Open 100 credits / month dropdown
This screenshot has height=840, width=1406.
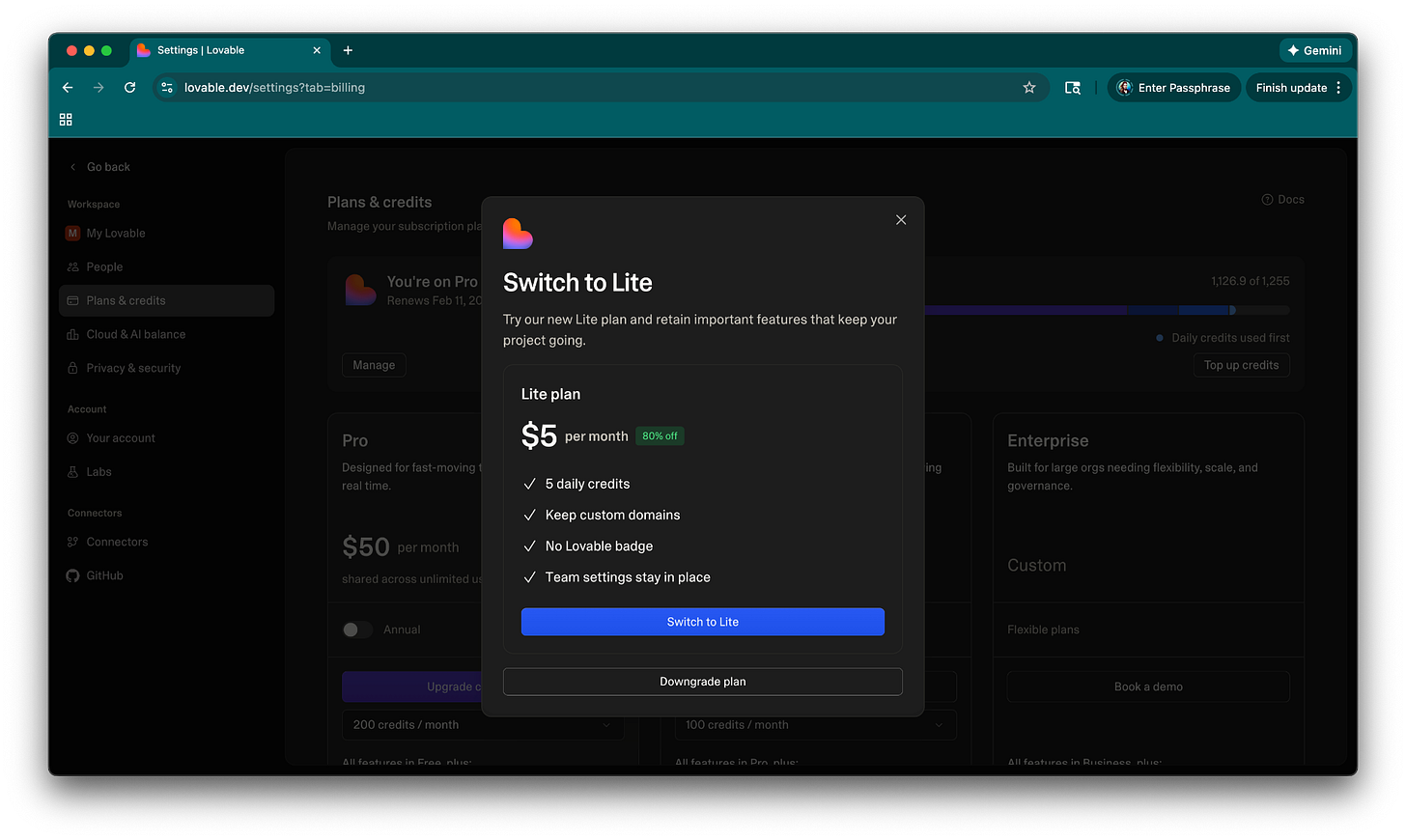tap(815, 725)
